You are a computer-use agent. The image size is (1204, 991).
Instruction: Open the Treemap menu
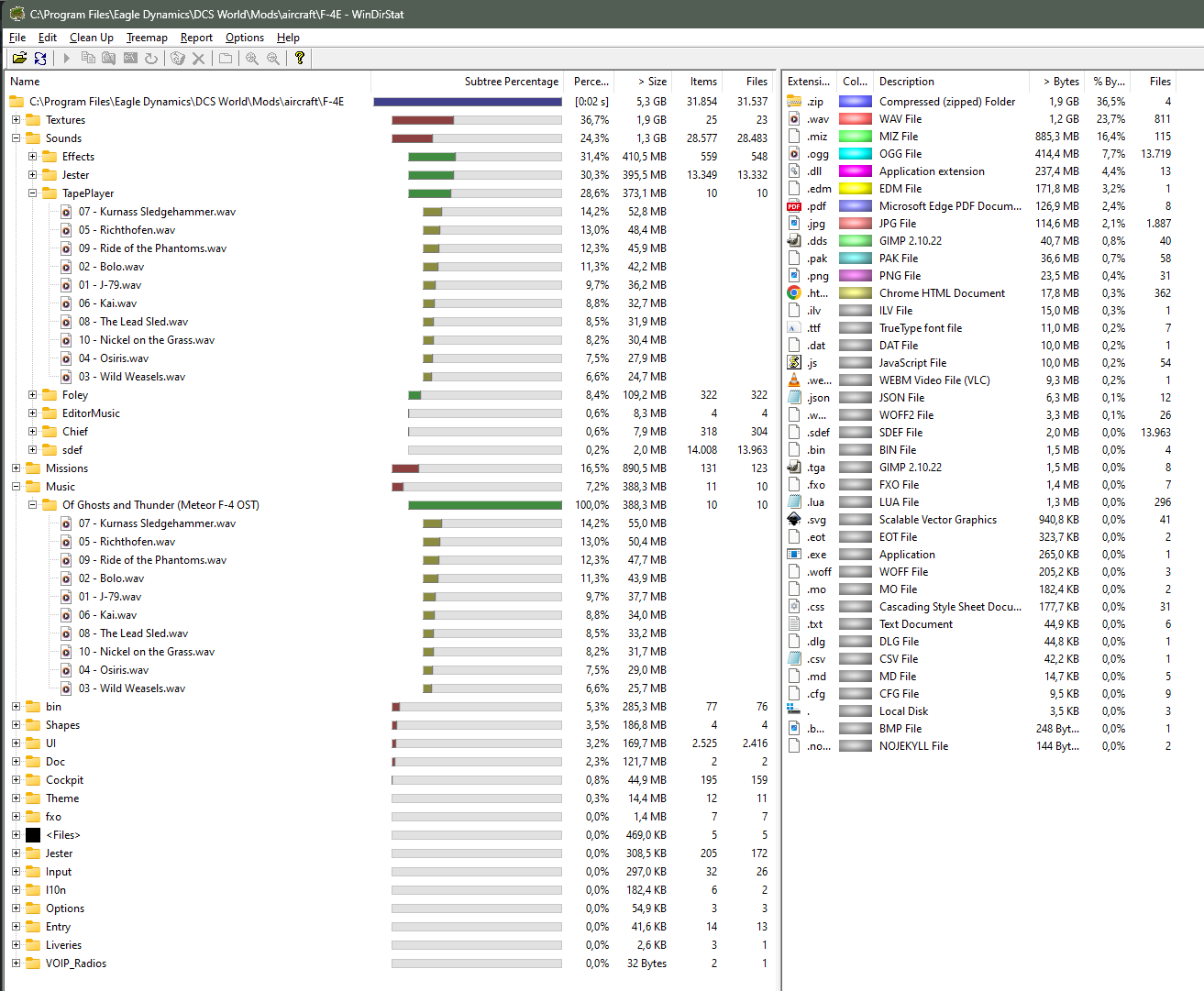147,38
